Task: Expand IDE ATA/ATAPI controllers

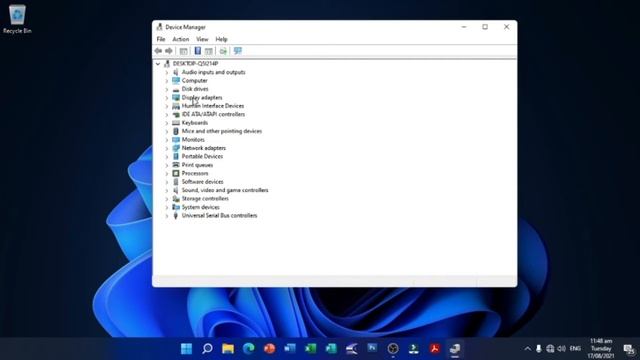Action: pos(167,114)
